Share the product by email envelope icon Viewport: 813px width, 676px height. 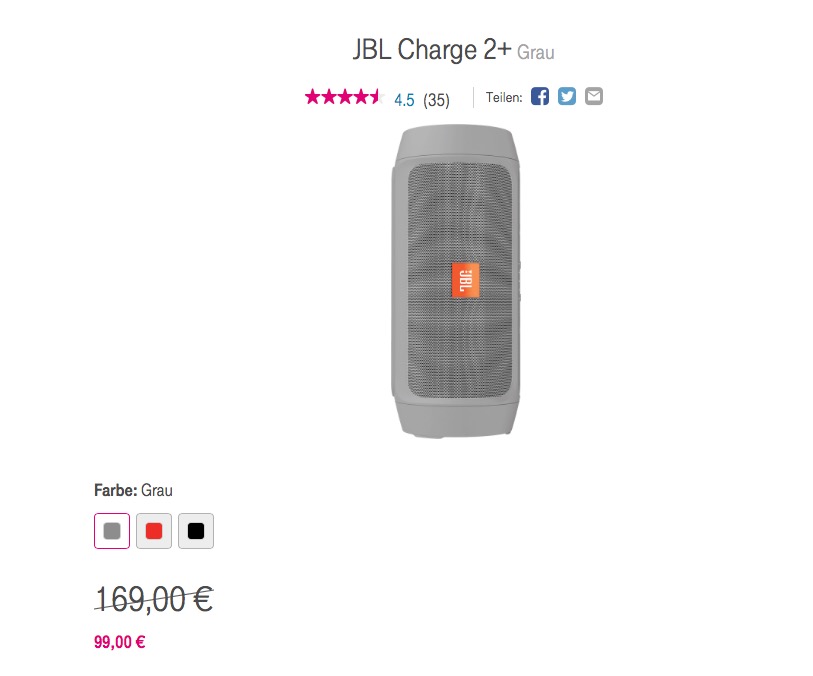click(x=594, y=96)
